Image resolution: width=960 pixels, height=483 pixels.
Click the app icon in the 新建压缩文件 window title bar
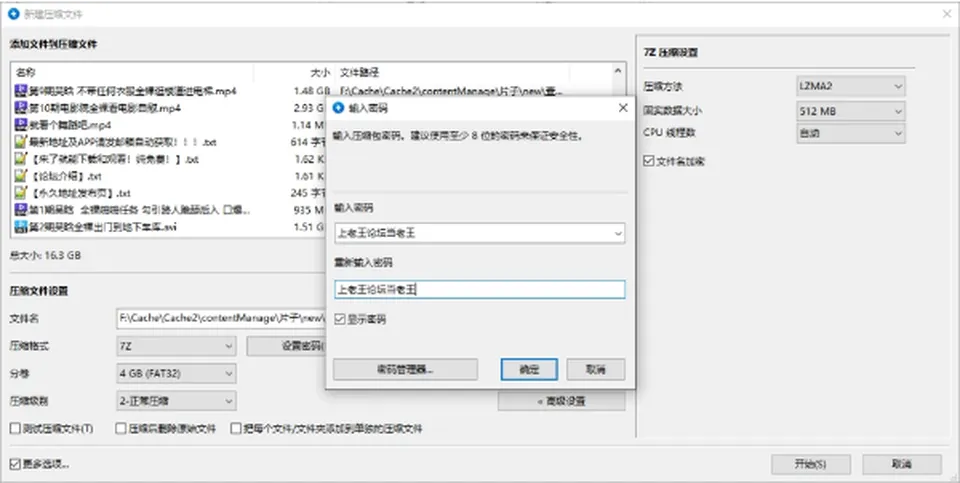pos(13,13)
